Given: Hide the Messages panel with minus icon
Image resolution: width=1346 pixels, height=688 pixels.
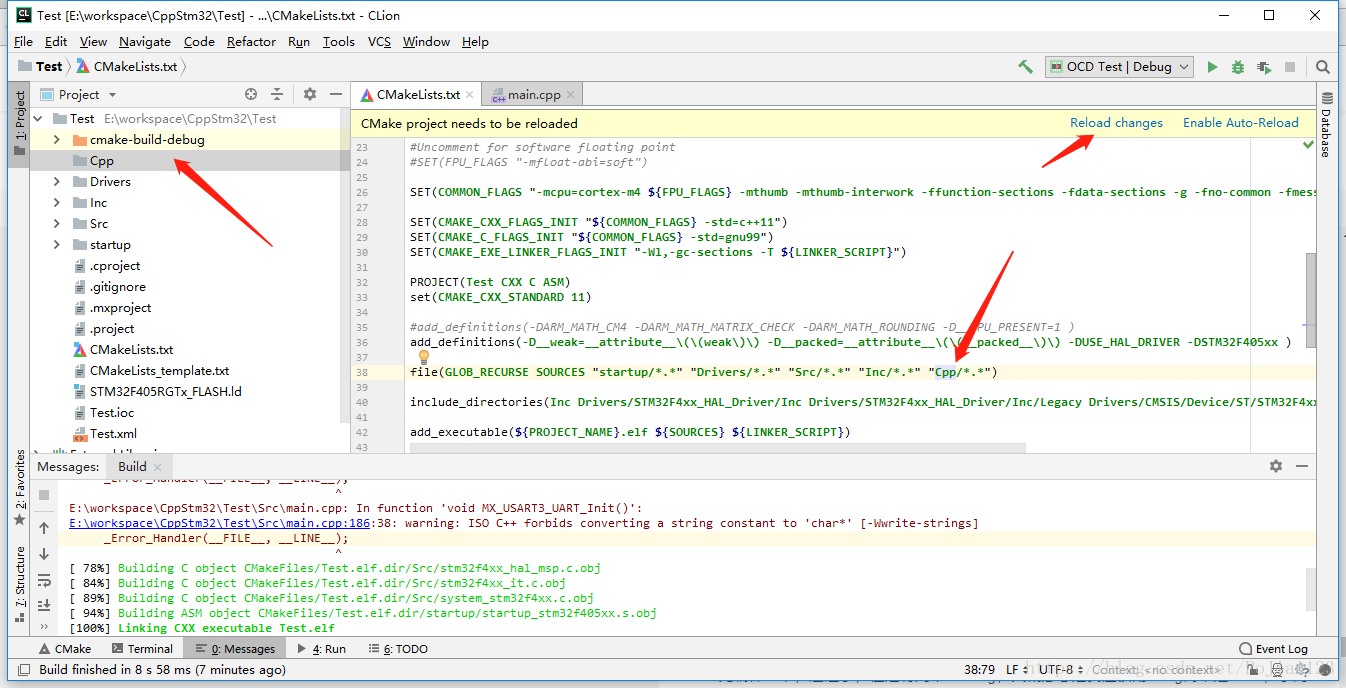Looking at the screenshot, I should point(1301,466).
